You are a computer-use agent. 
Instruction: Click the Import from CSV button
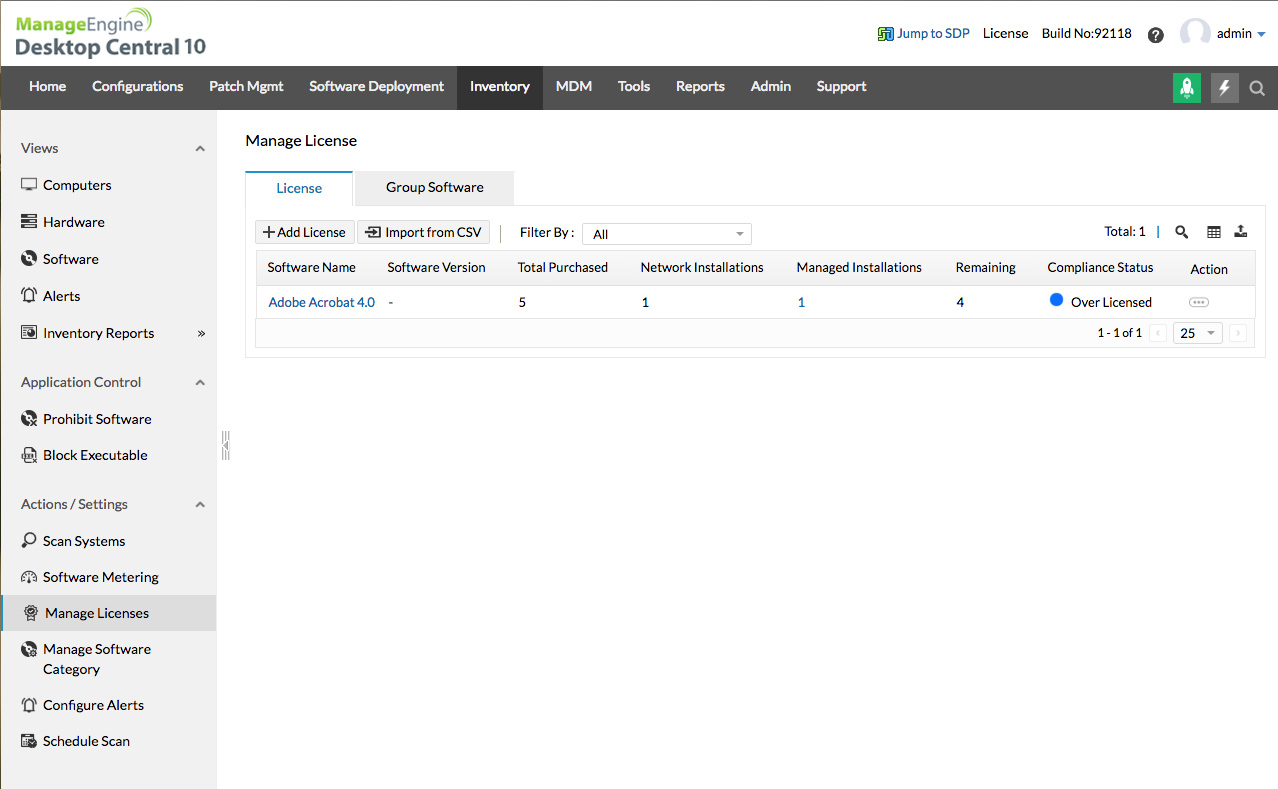[x=424, y=232]
